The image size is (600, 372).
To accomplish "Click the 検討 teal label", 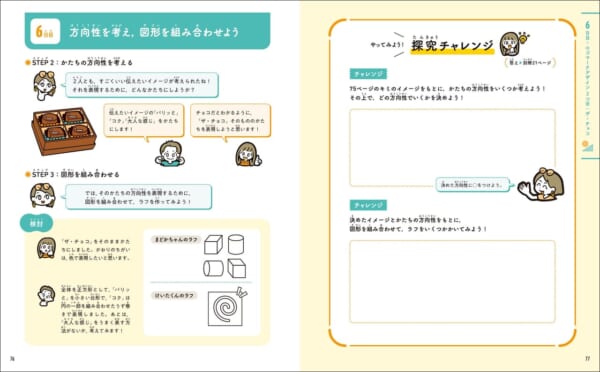I will (x=36, y=224).
